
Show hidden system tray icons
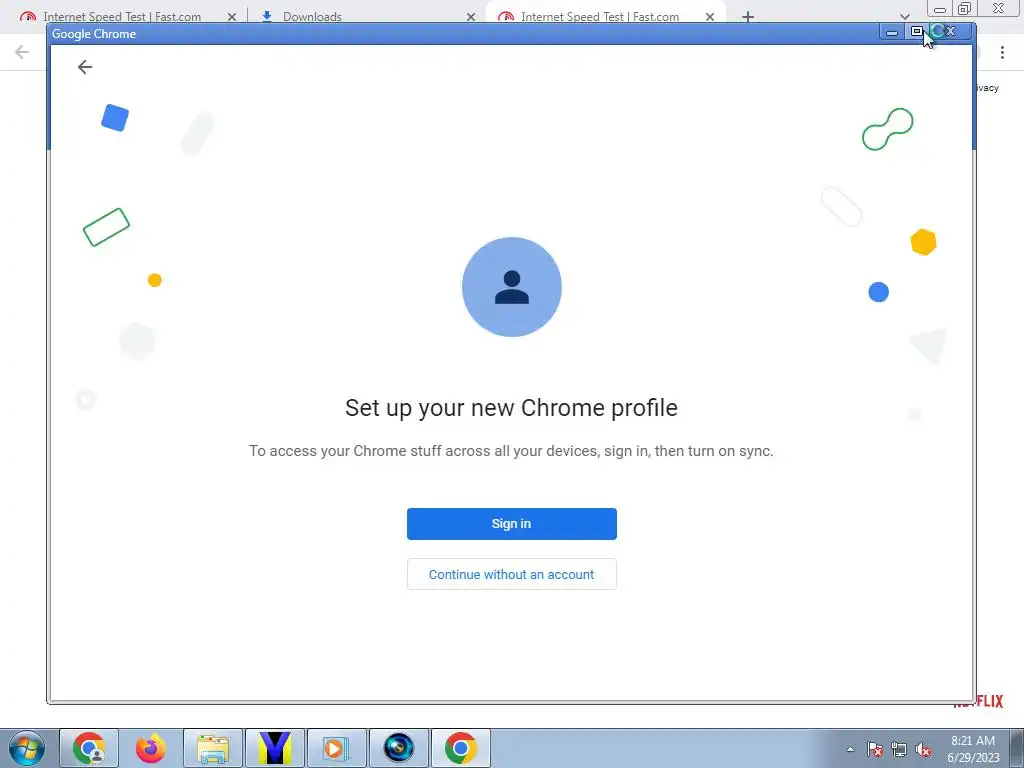click(x=850, y=749)
